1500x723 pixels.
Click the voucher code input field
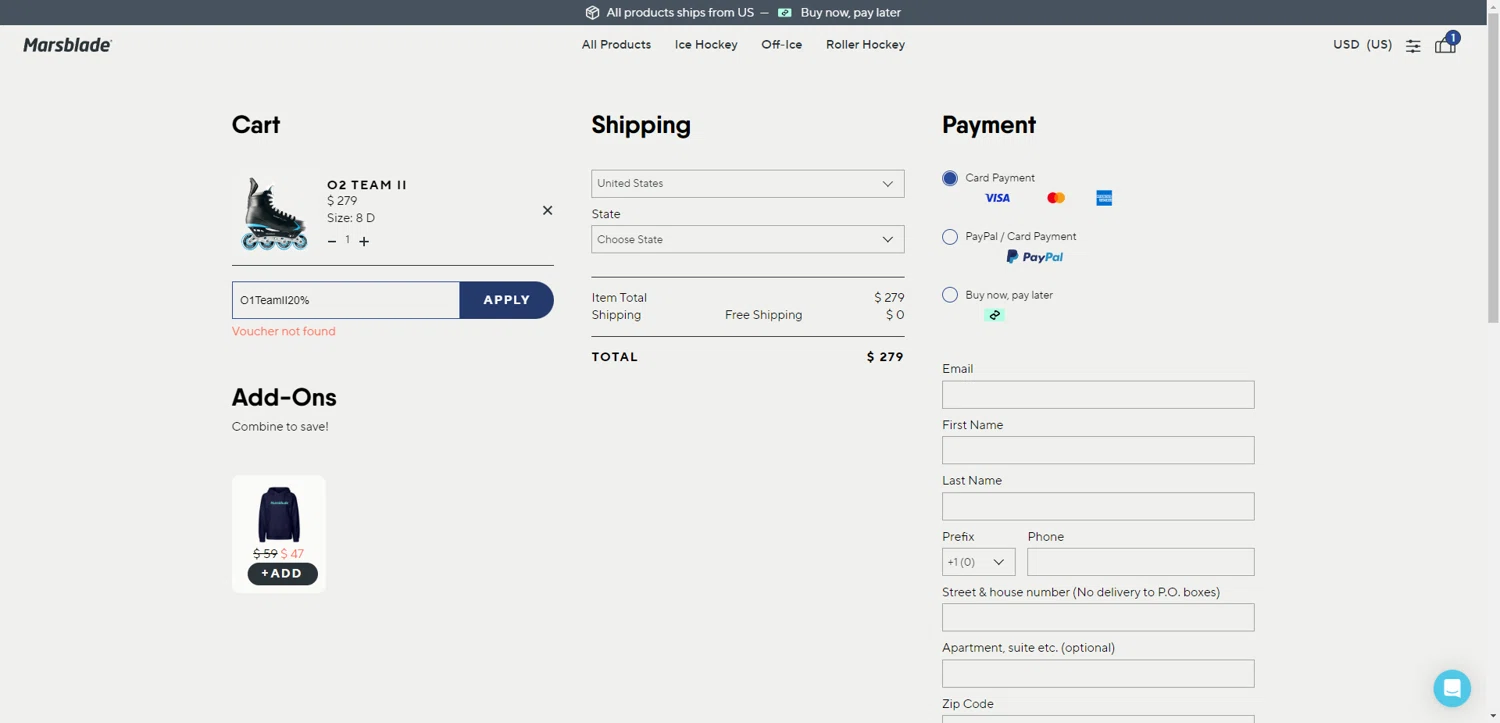(x=346, y=300)
